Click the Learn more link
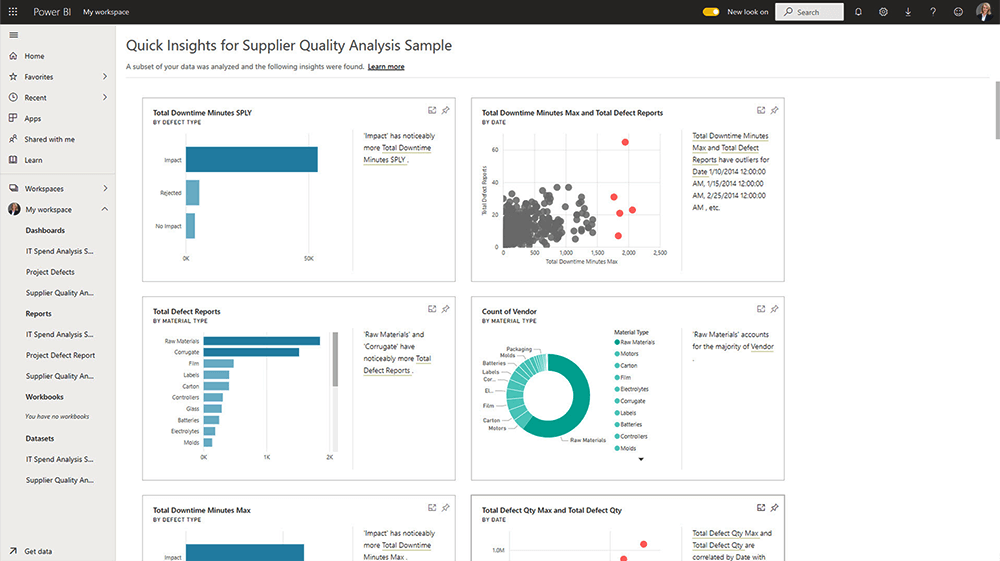 coord(386,67)
